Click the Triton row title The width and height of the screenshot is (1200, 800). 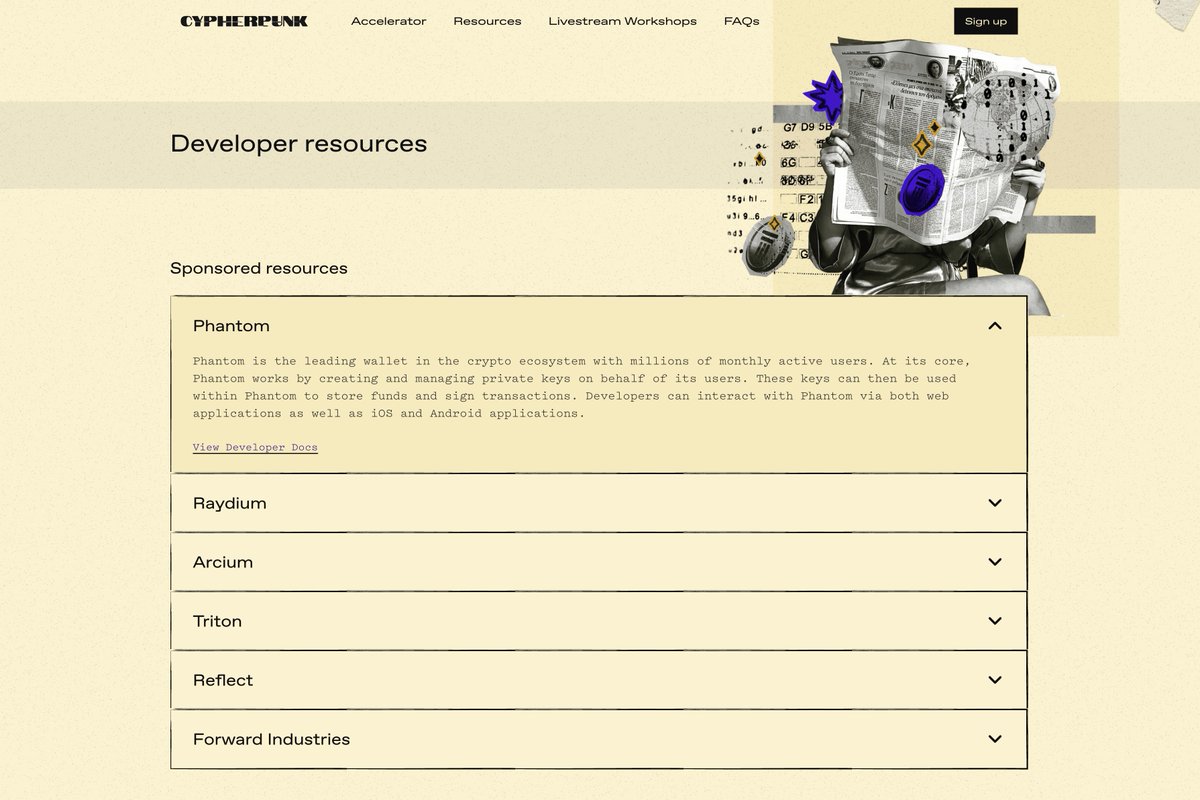tap(217, 621)
